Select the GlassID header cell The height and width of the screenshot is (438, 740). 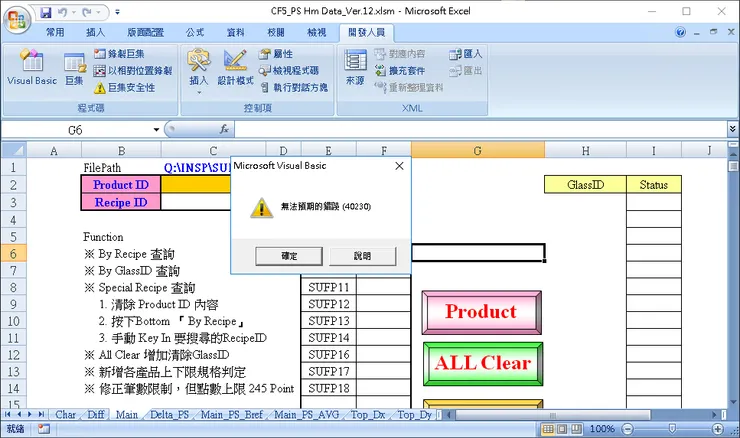pos(585,185)
